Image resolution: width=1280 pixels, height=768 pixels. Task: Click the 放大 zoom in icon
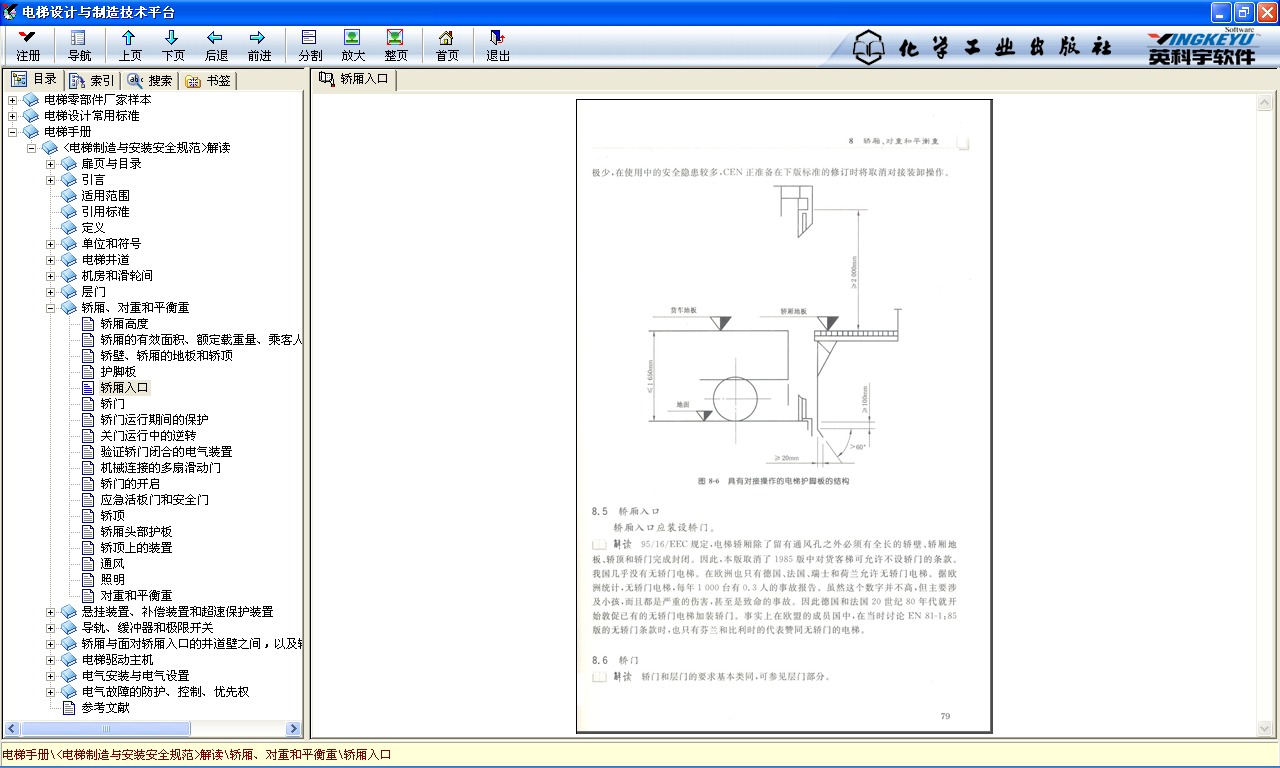[353, 39]
